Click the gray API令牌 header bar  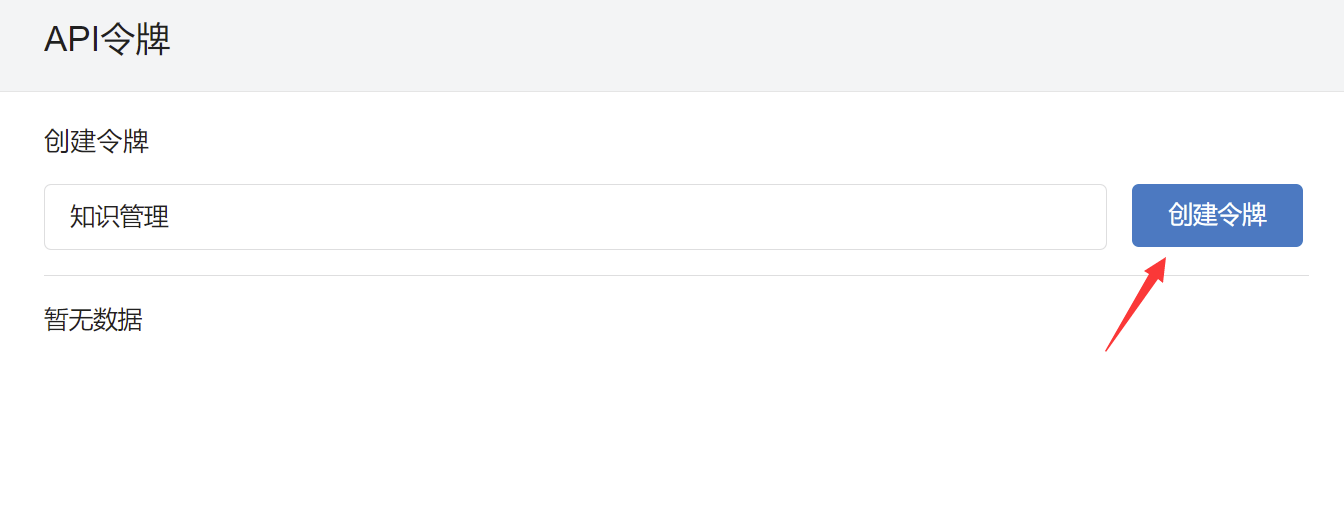(672, 45)
